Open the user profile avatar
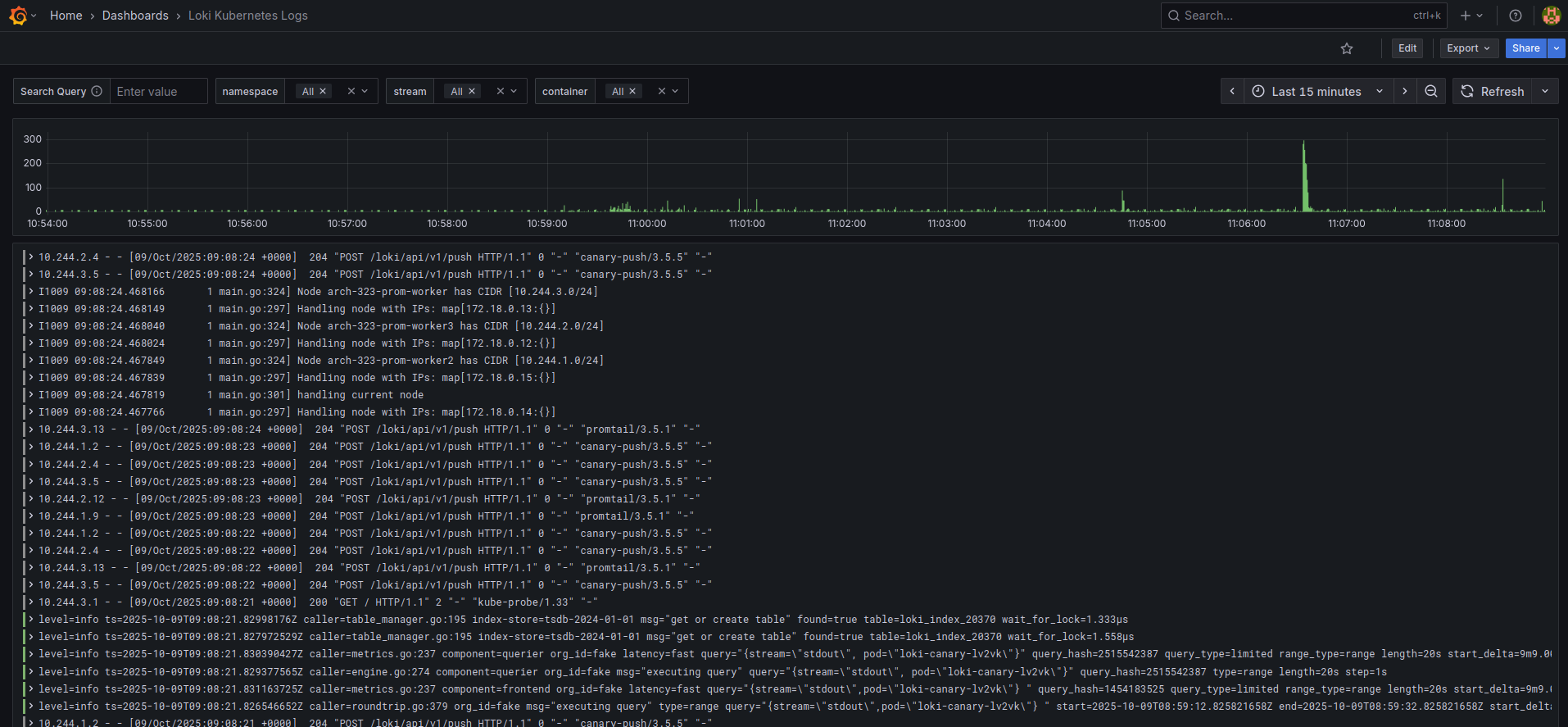This screenshot has width=1568, height=727. click(1551, 16)
